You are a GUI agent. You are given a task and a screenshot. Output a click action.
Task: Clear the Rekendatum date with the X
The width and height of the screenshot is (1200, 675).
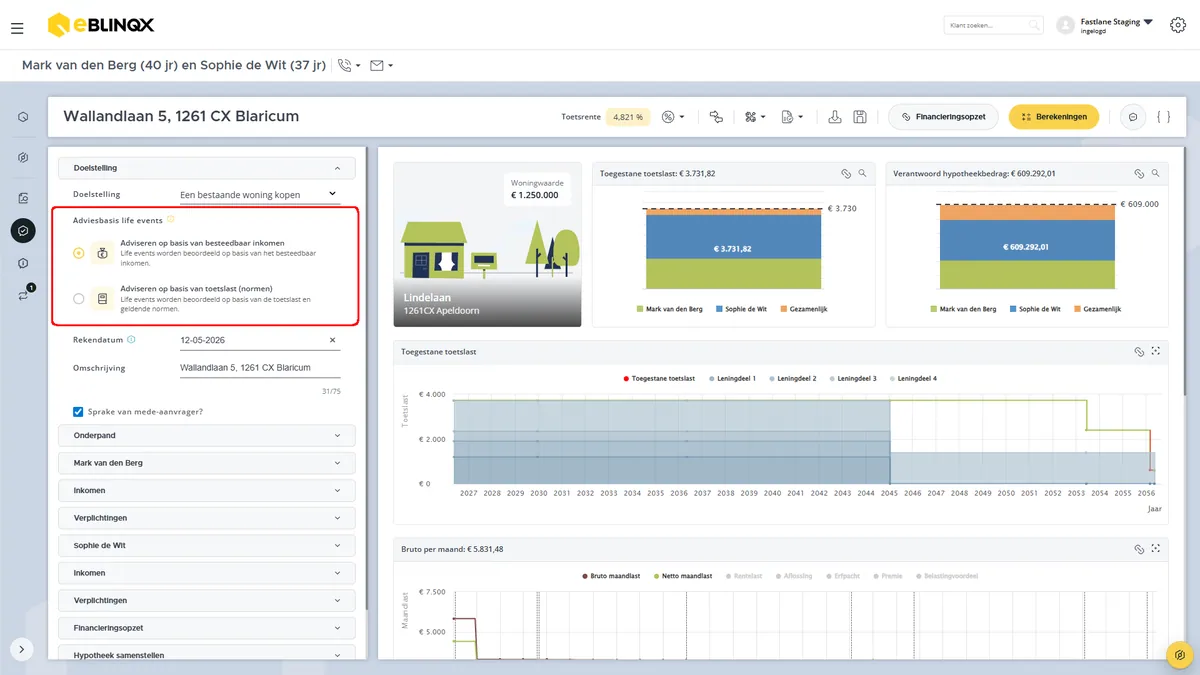333,340
